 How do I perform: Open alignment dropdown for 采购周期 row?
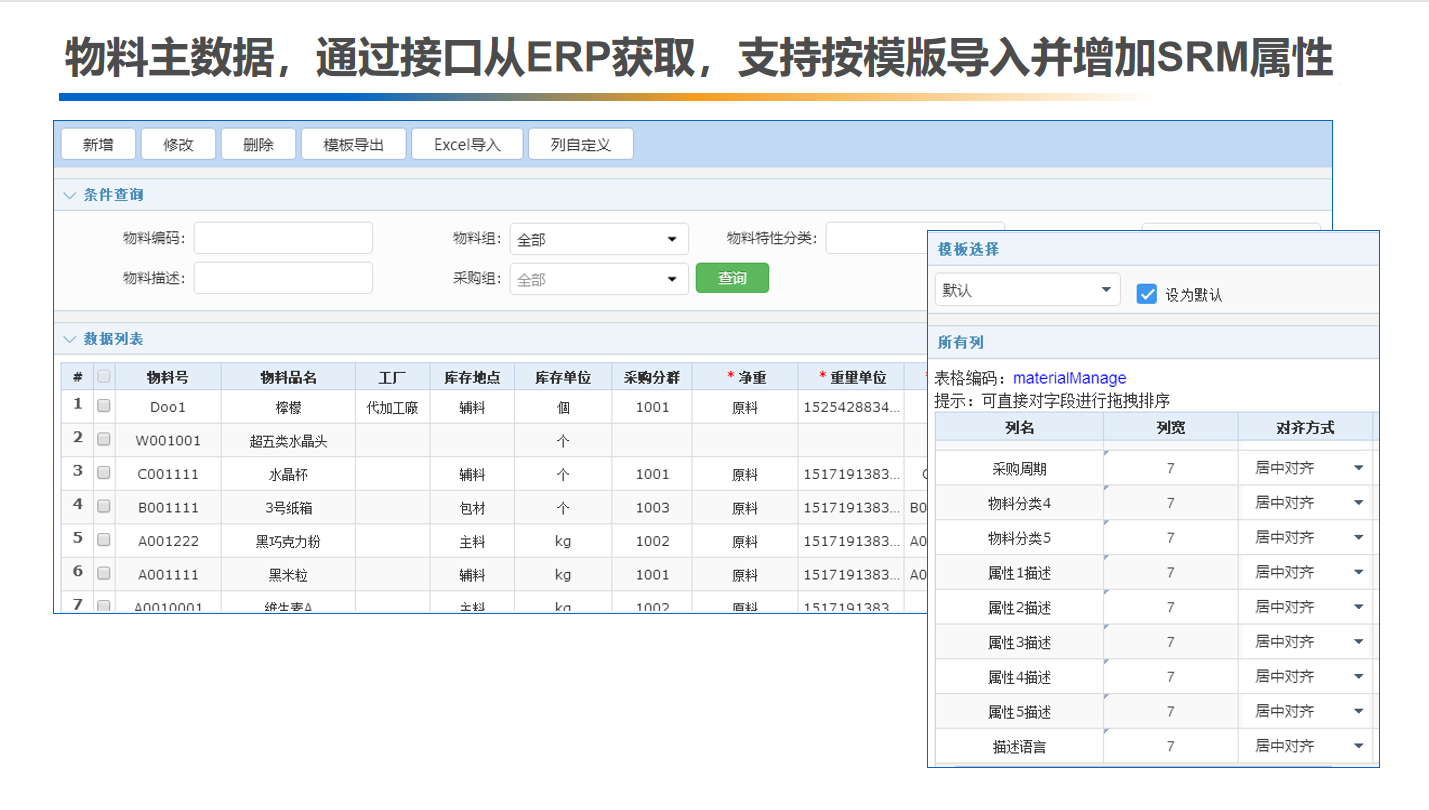pyautogui.click(x=1358, y=468)
